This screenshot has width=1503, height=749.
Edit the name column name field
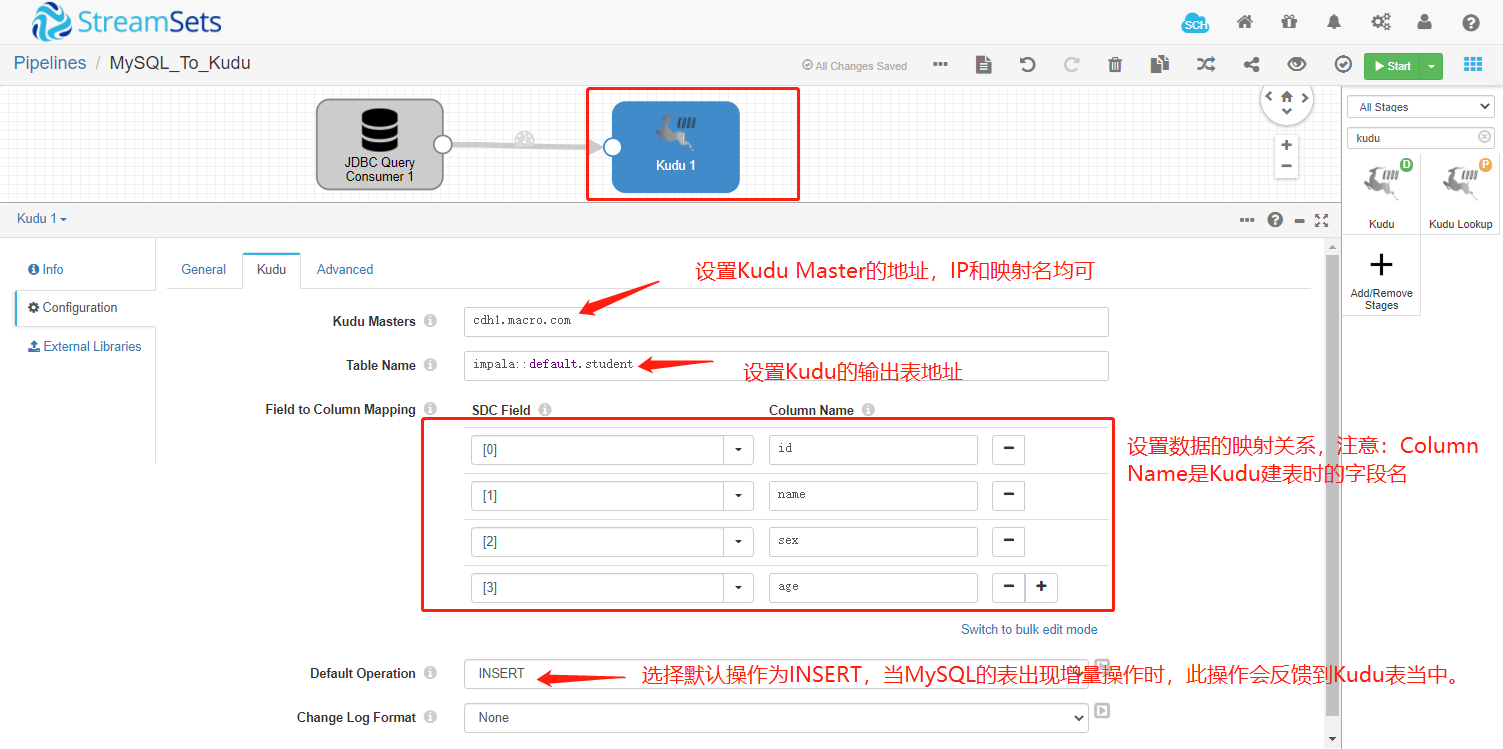[873, 496]
